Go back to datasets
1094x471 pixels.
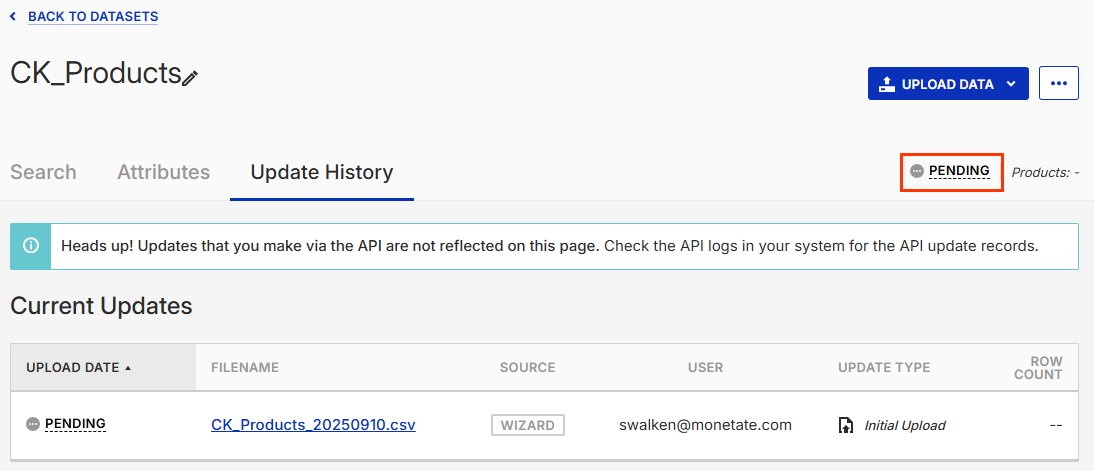click(x=92, y=17)
